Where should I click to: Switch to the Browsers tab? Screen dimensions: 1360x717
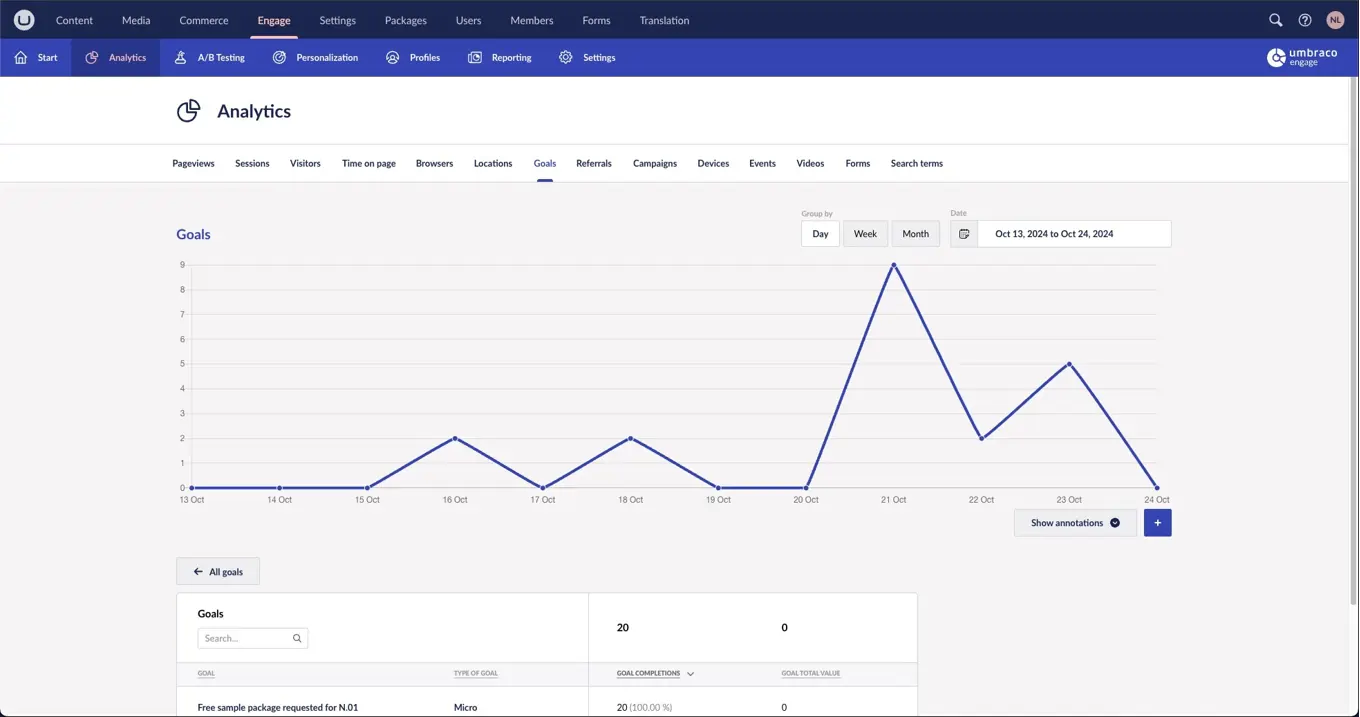pos(435,163)
